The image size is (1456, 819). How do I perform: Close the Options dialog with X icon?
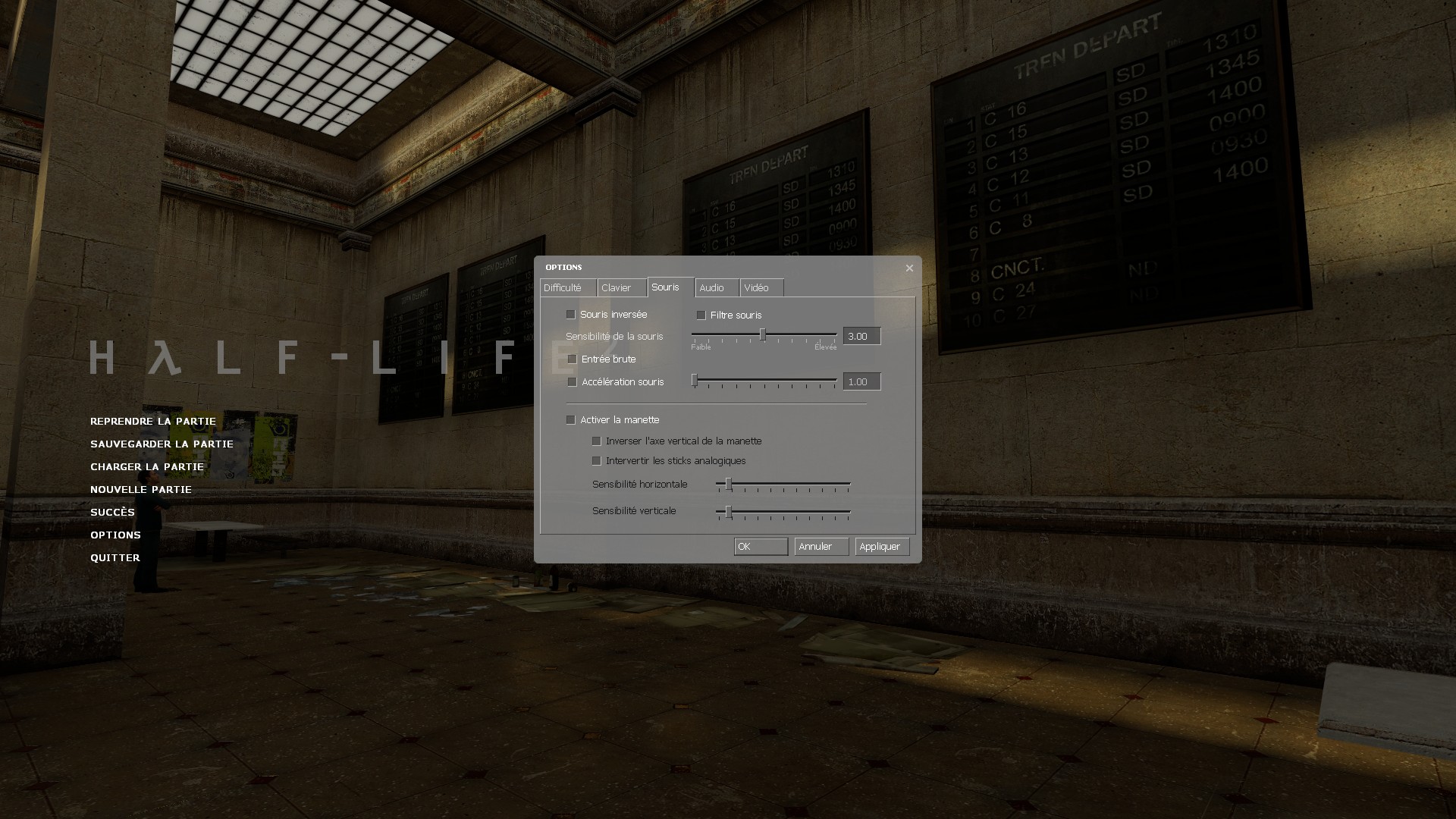(x=909, y=268)
